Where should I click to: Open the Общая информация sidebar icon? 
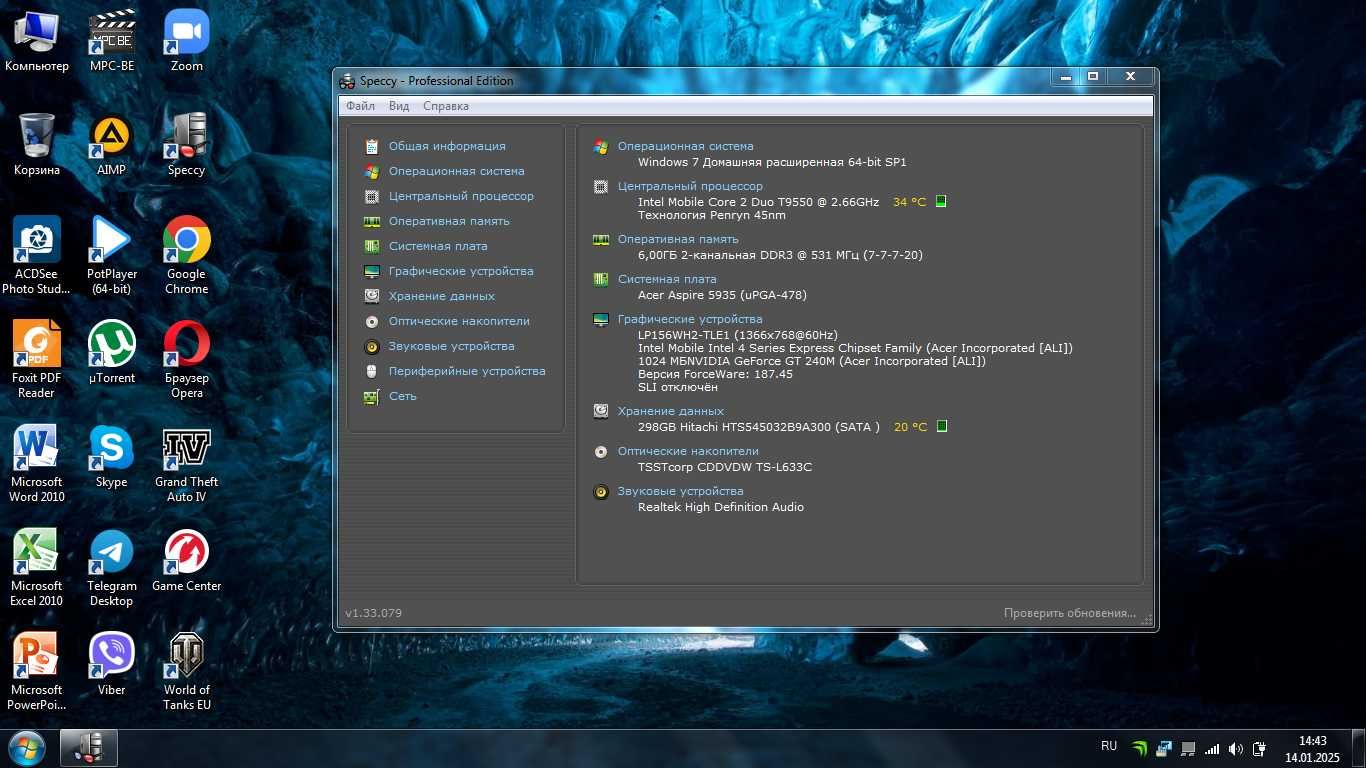coord(372,146)
